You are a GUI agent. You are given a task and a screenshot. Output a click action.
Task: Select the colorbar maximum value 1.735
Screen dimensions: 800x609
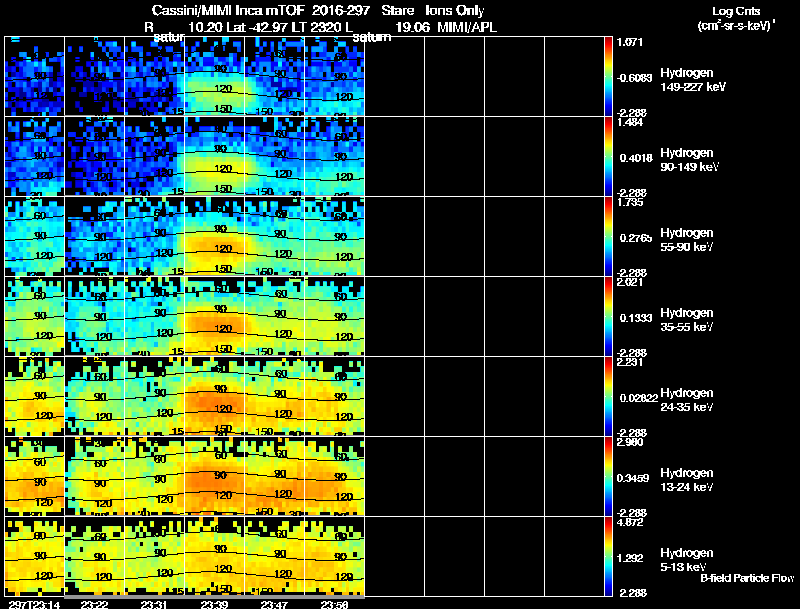pyautogui.click(x=630, y=202)
